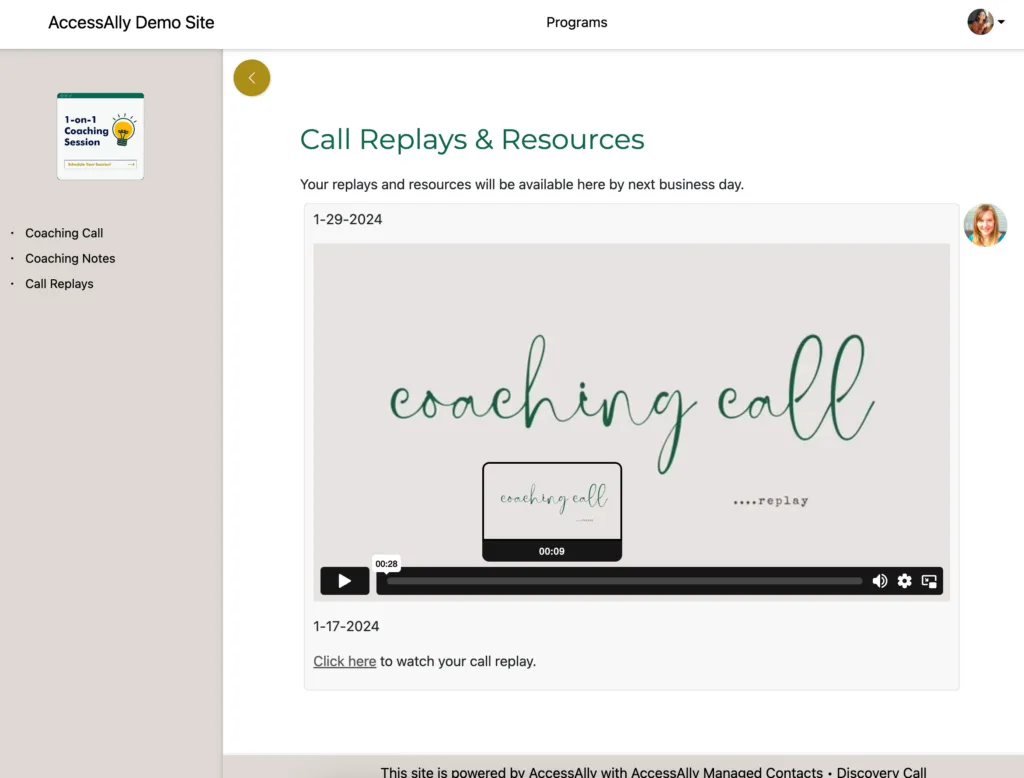
Task: Open the user profile avatar menu
Action: 985,22
